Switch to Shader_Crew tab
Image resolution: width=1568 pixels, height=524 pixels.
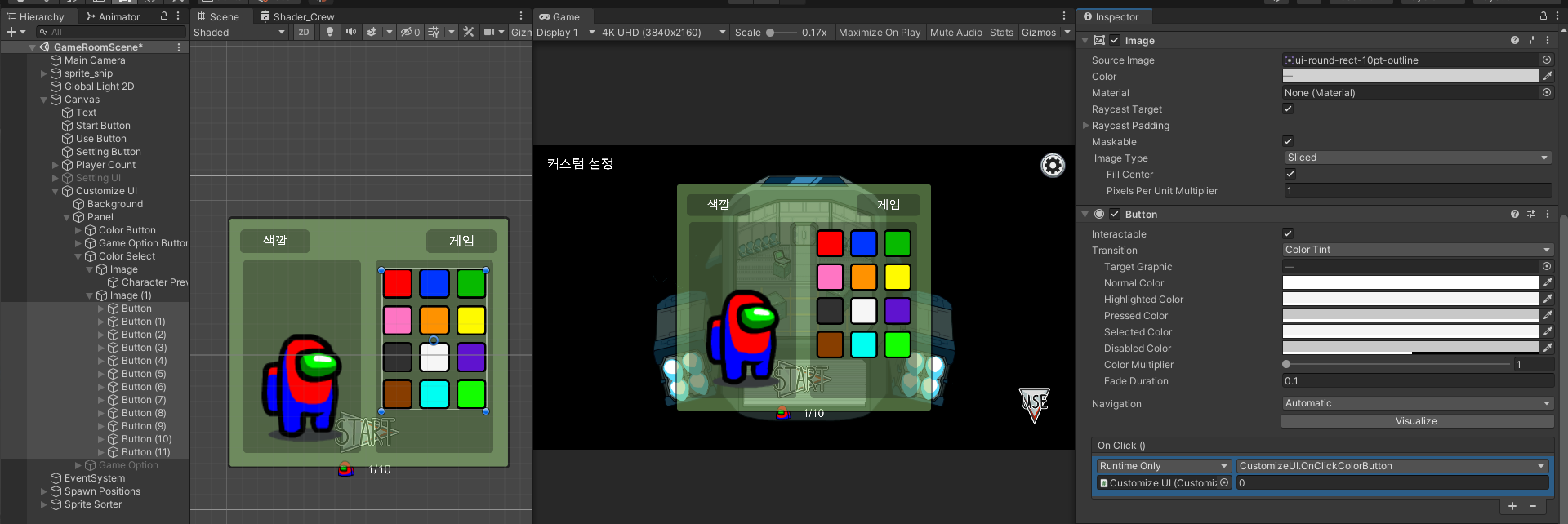tap(297, 16)
